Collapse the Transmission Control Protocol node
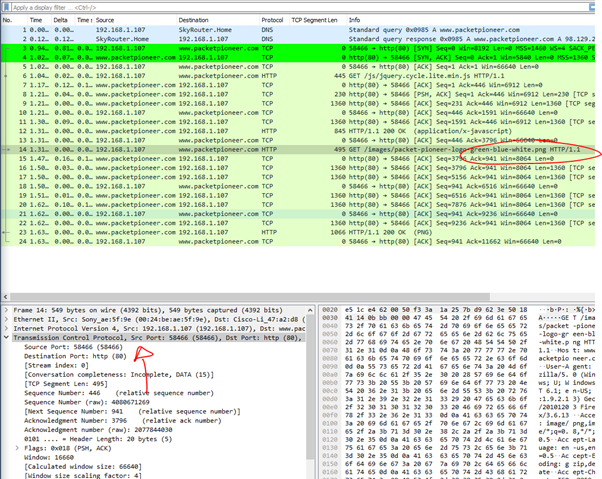This screenshot has width=602, height=479. (x=6, y=338)
